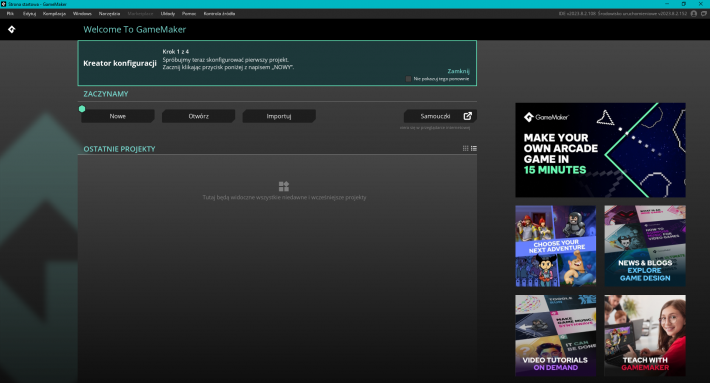The width and height of the screenshot is (710, 383).
Task: Click GameMaker app icon in title bar
Action: click(x=4, y=4)
